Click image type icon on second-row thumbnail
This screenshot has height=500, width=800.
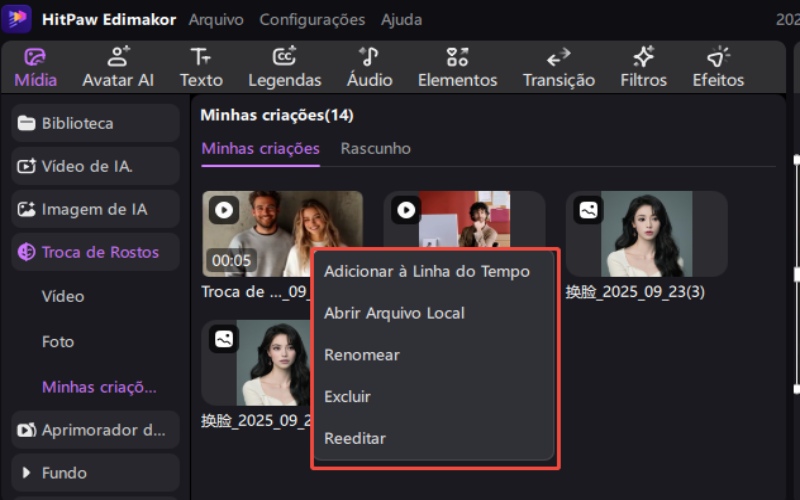pos(224,339)
